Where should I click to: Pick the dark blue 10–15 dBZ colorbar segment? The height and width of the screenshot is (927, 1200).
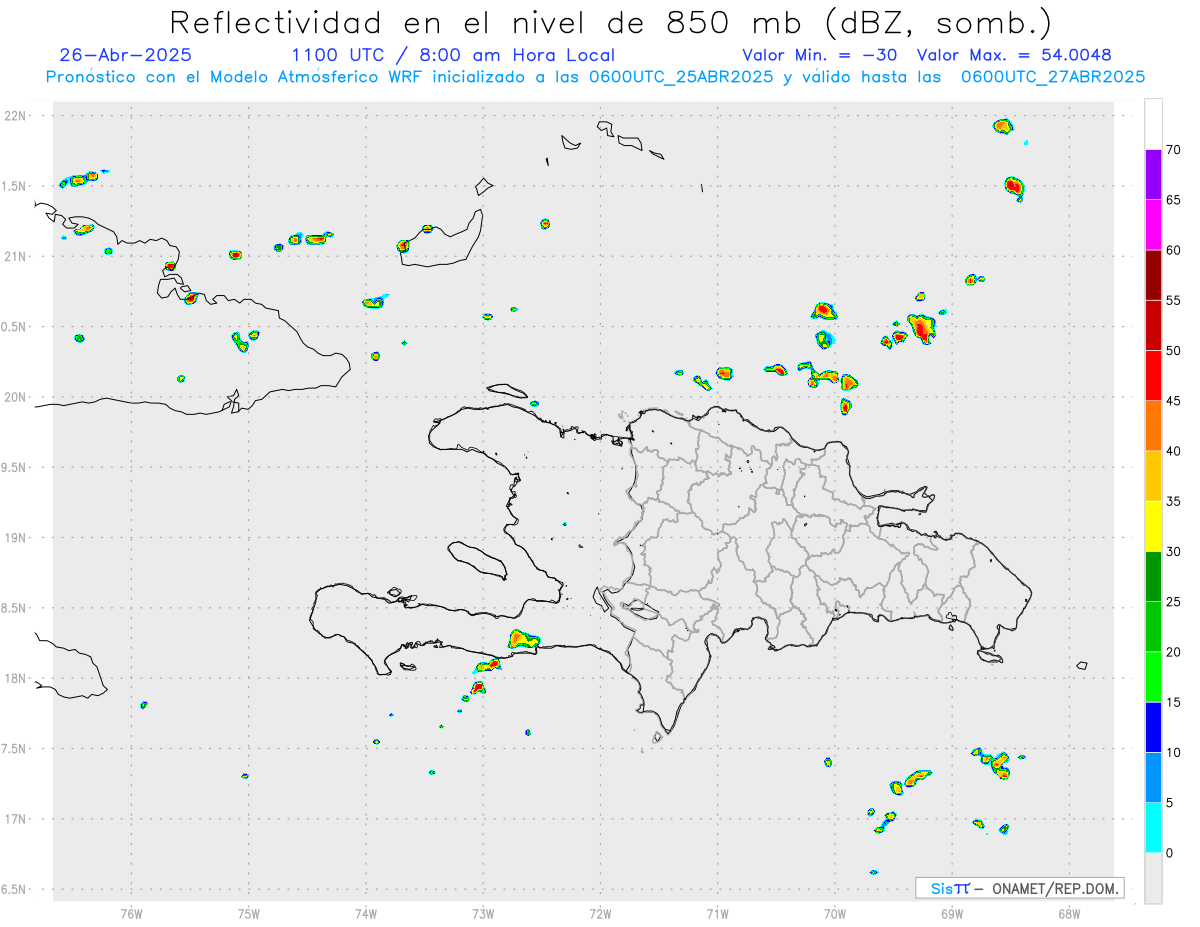[1153, 727]
